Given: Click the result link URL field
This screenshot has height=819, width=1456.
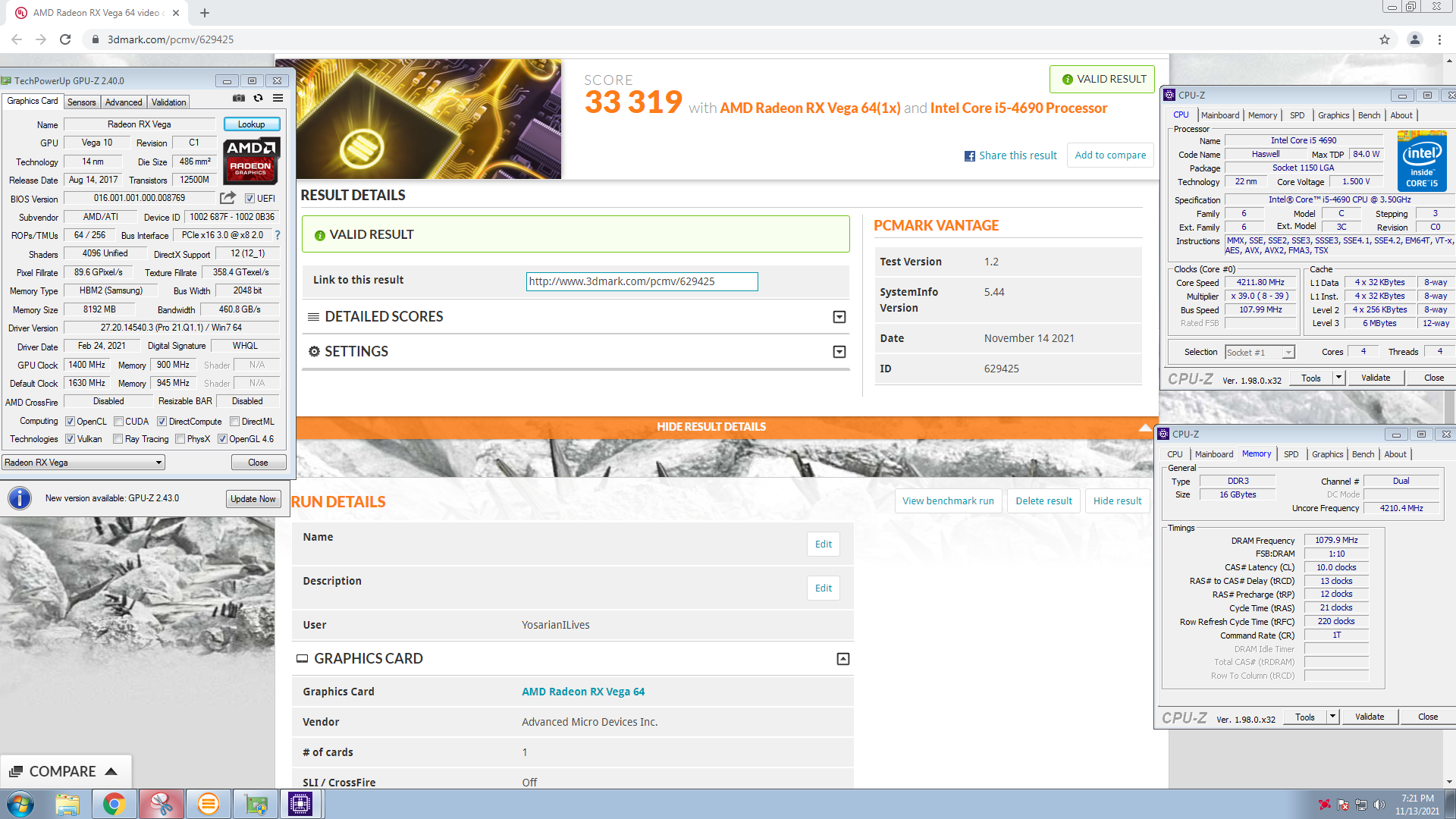Looking at the screenshot, I should pyautogui.click(x=642, y=281).
